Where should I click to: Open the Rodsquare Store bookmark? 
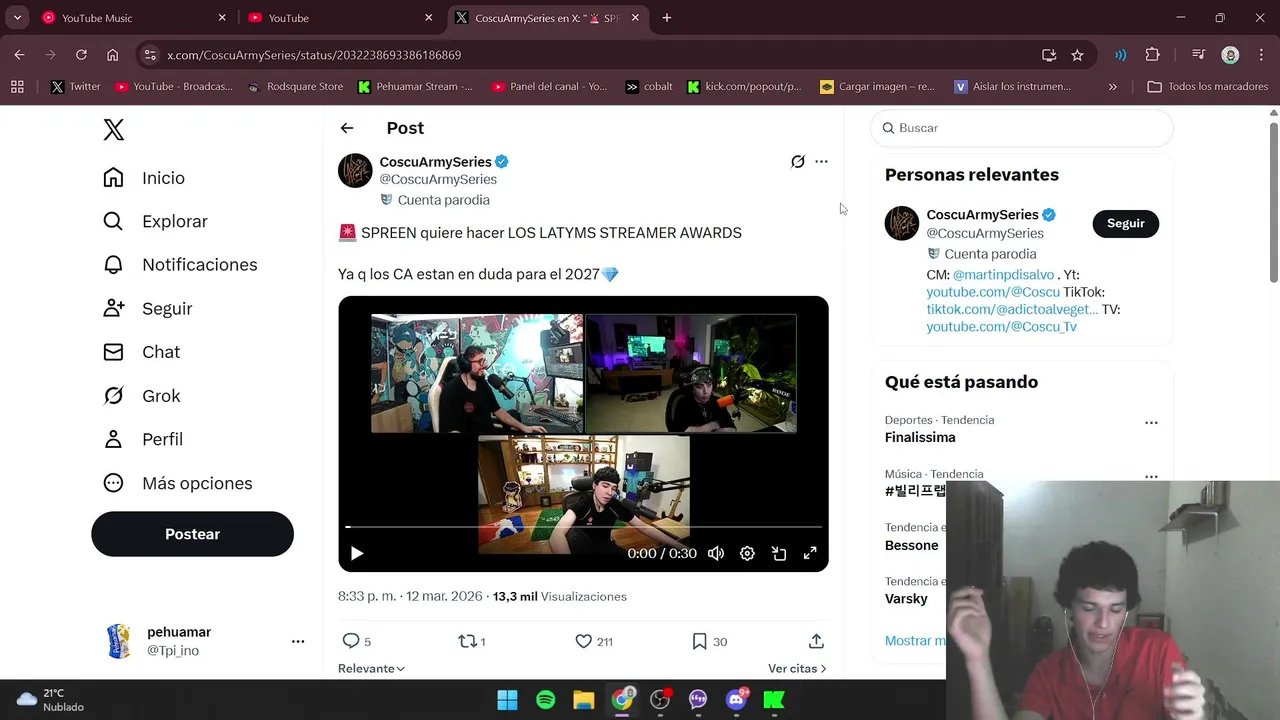pos(296,87)
